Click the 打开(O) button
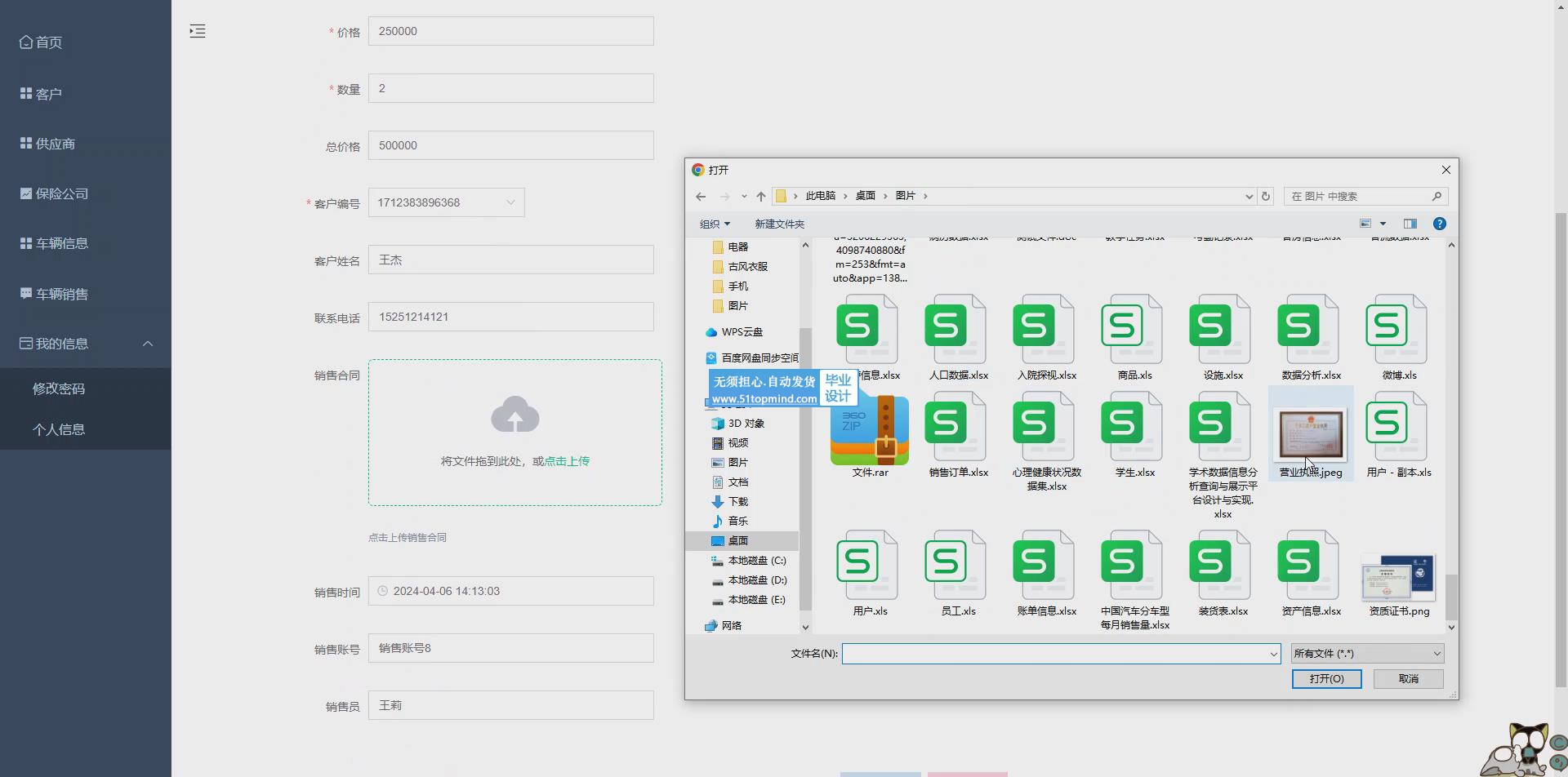 (x=1326, y=679)
